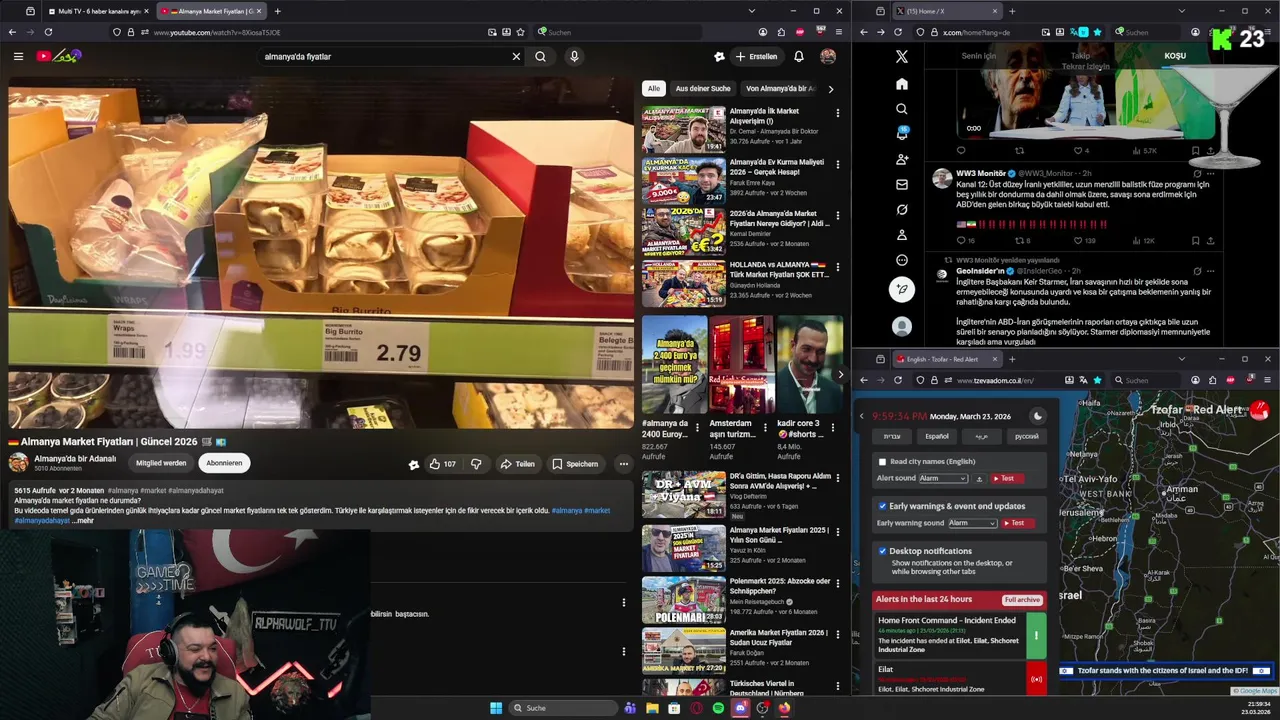The width and height of the screenshot is (1280, 720).
Task: Like the WW3 Monitör post with 139 likes
Action: point(1084,241)
